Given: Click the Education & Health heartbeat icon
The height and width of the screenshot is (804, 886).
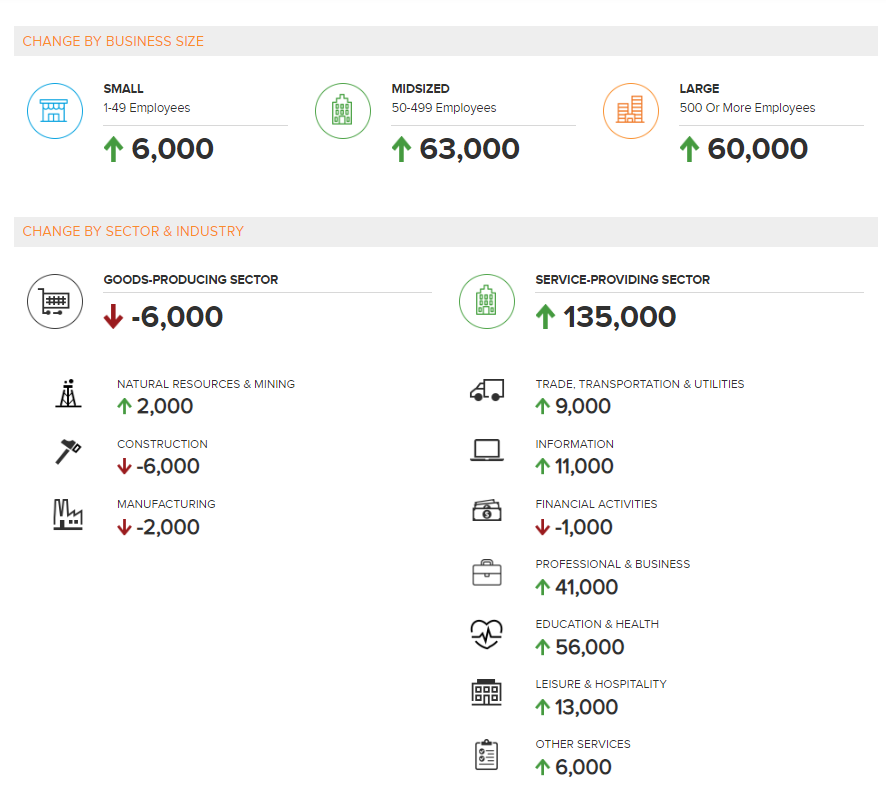Looking at the screenshot, I should click(486, 633).
